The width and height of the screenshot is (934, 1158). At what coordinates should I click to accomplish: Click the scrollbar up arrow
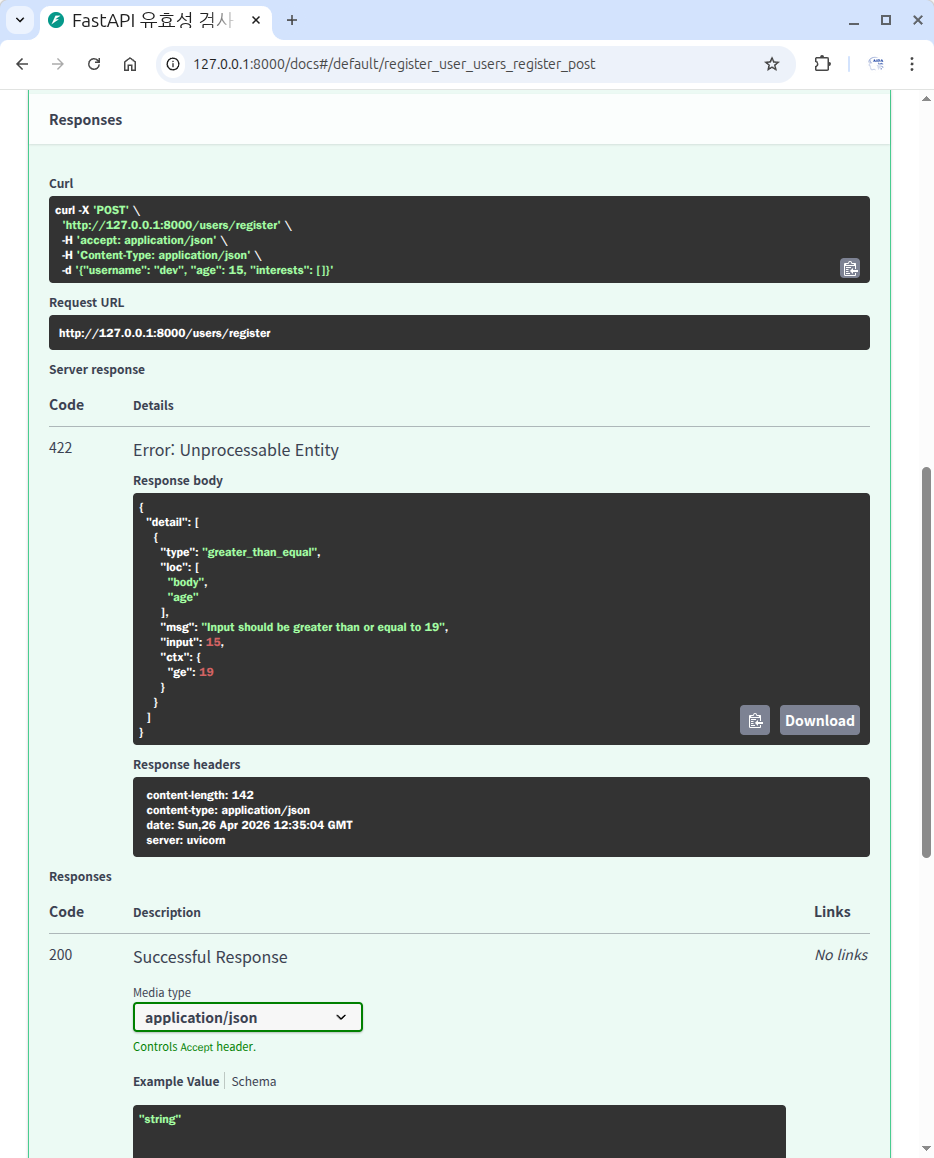pyautogui.click(x=926, y=99)
